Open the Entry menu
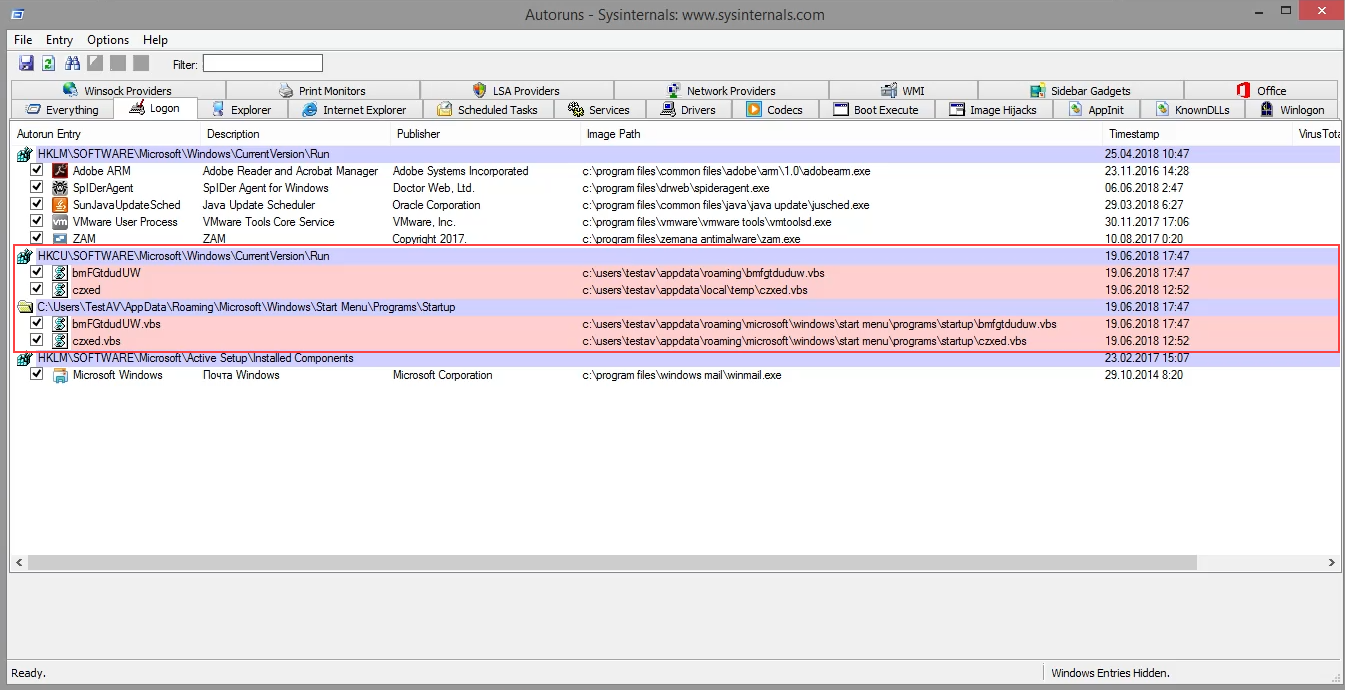This screenshot has width=1345, height=690. pyautogui.click(x=59, y=40)
